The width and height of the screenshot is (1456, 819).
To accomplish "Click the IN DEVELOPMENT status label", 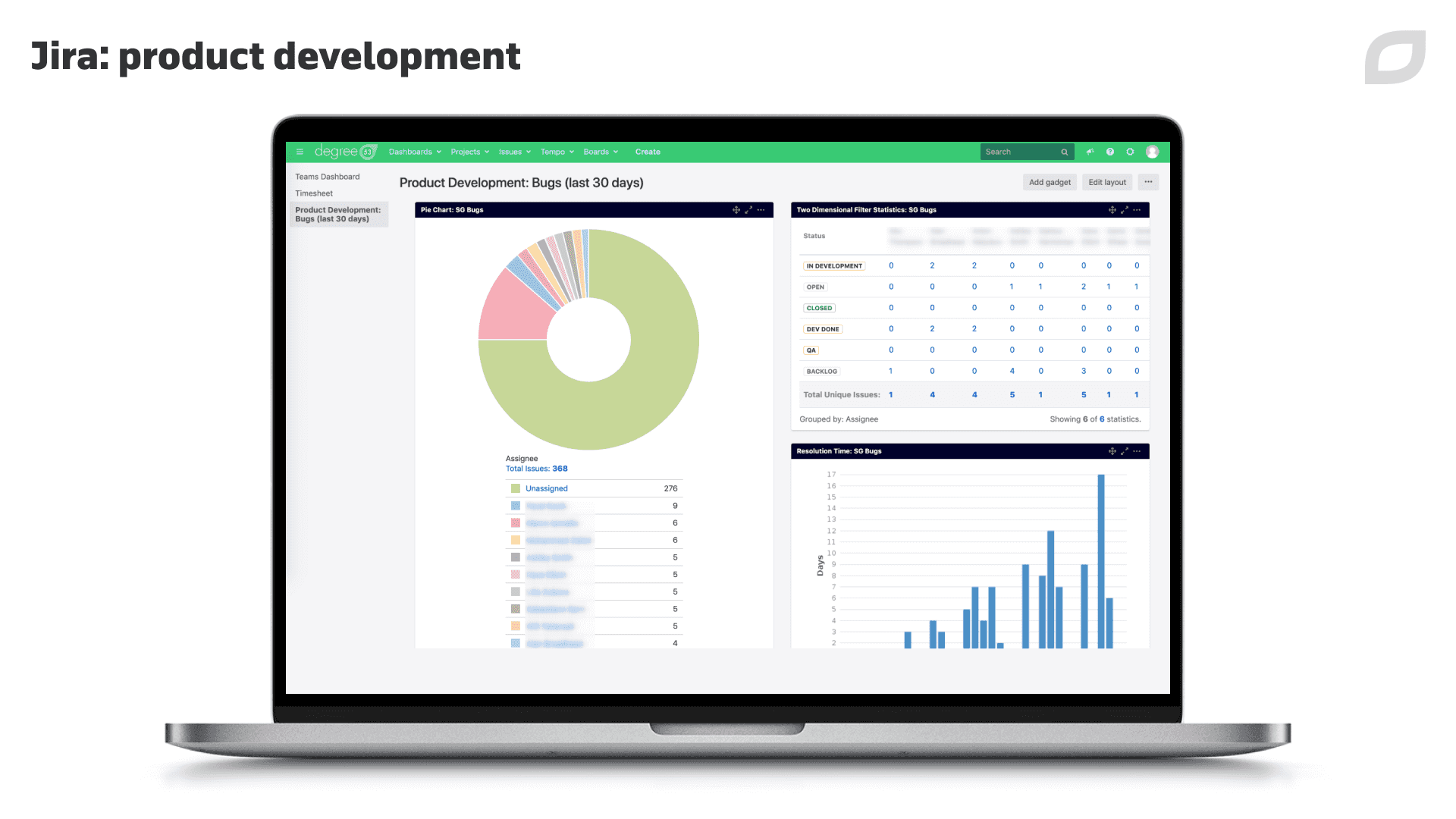I will coord(834,266).
